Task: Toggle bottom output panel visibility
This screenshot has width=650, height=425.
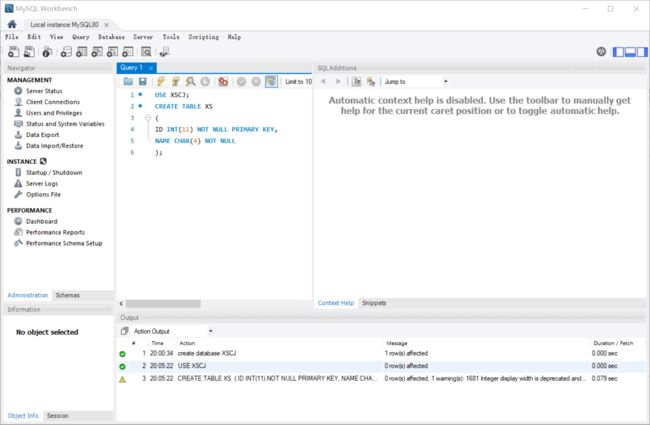Action: click(630, 52)
